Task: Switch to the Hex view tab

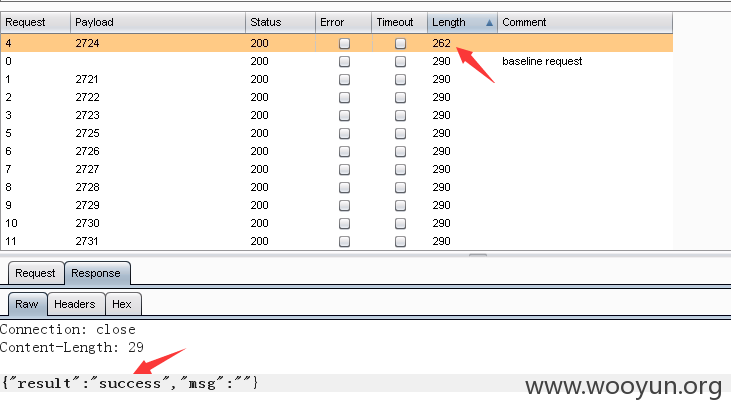Action: 123,304
